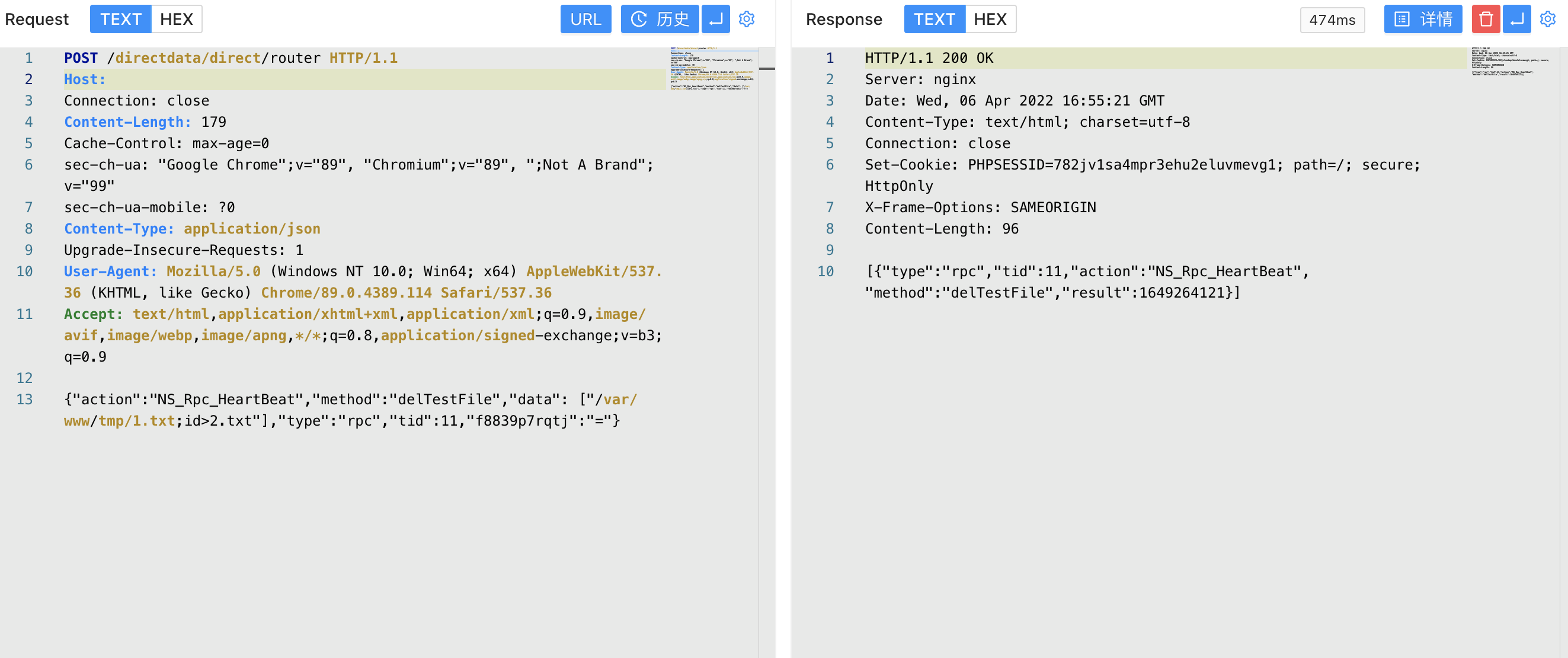This screenshot has width=1568, height=658.
Task: Switch Response view to HEX
Action: pyautogui.click(x=990, y=19)
